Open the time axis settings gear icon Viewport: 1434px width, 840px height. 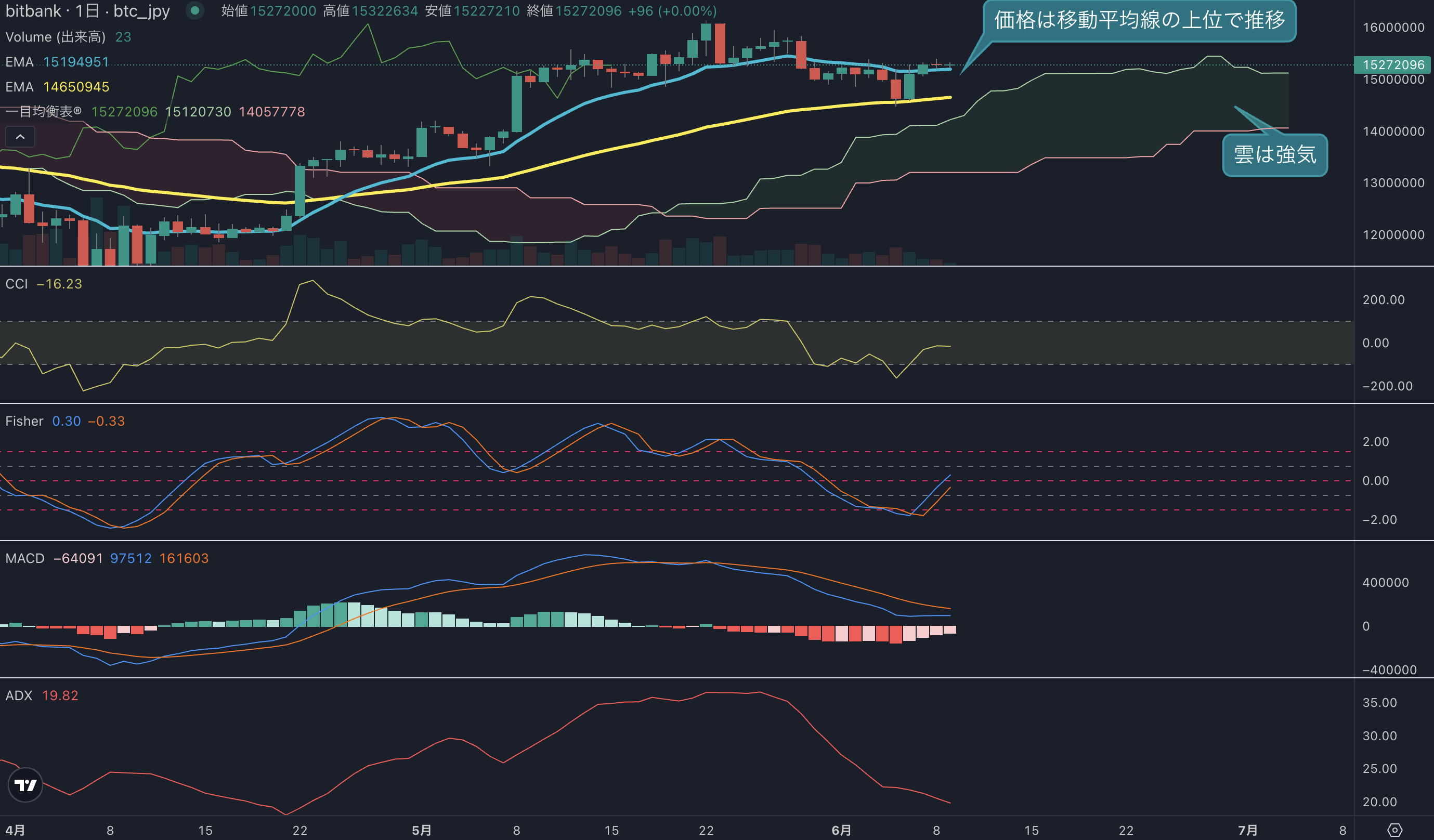1394,830
